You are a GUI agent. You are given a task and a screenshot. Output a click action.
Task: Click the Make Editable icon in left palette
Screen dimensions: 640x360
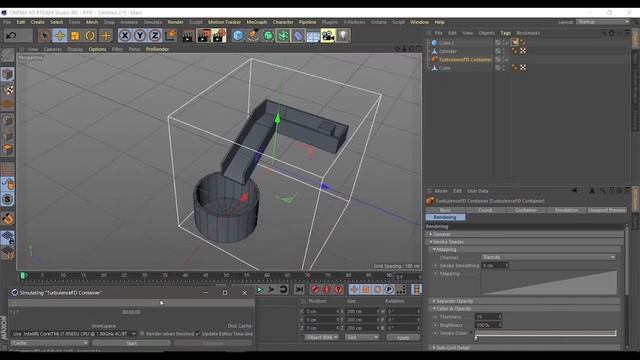7,55
